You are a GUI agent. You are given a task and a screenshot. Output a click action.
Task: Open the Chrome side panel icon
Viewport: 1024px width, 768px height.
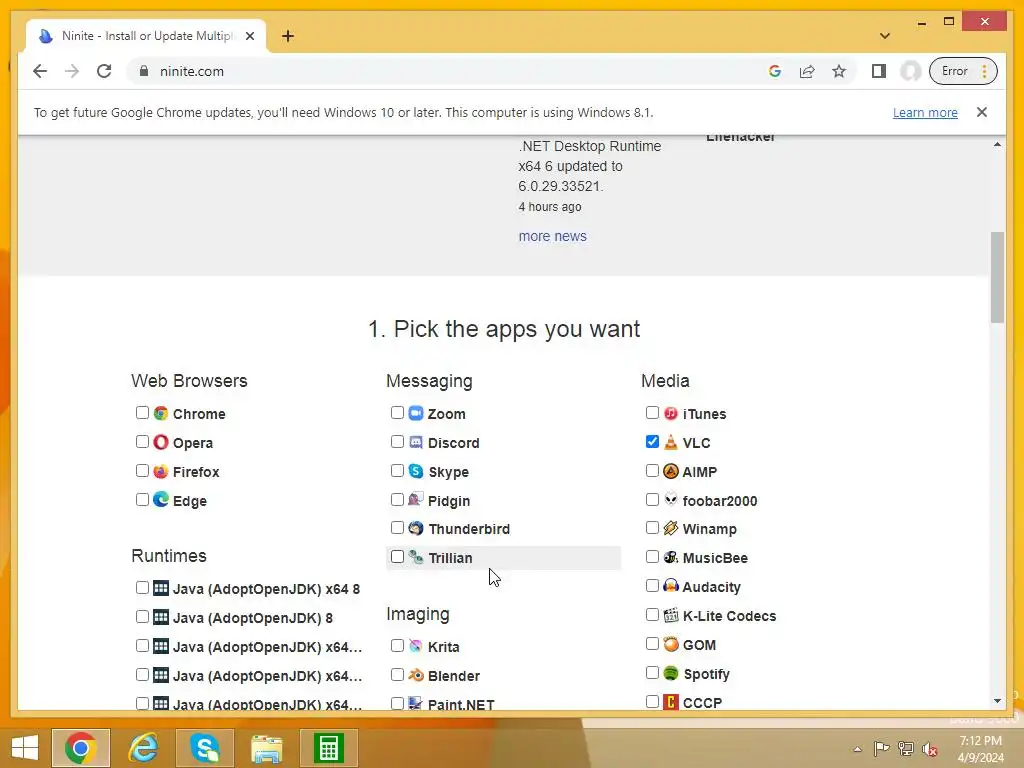(x=879, y=71)
